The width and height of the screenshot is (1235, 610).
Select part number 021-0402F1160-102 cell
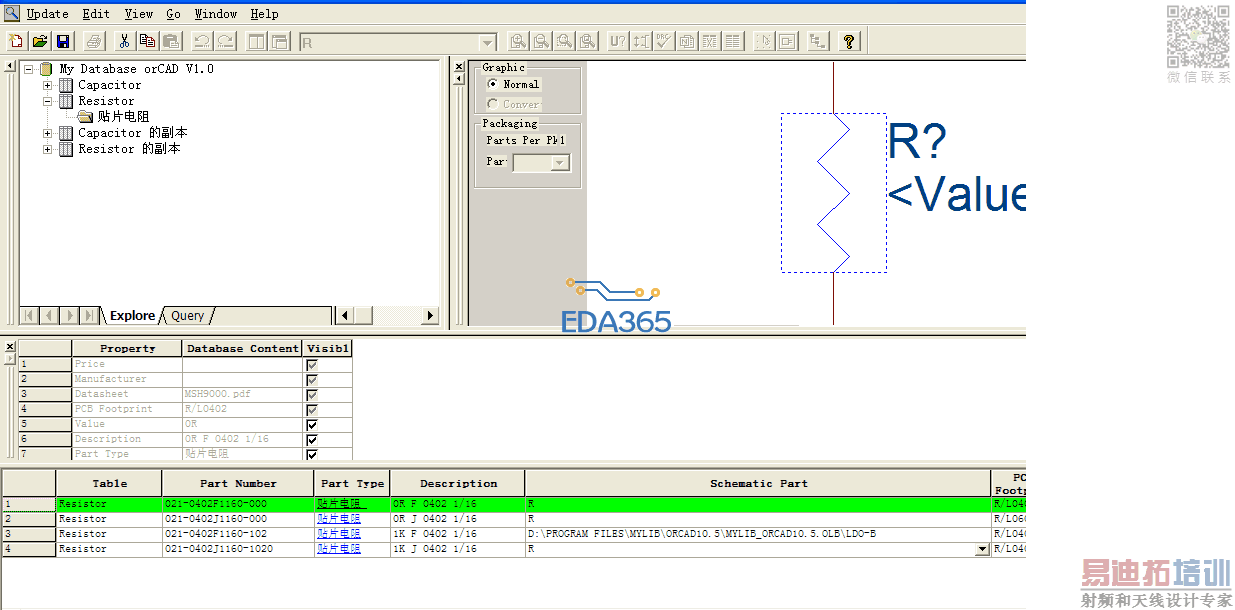[238, 534]
